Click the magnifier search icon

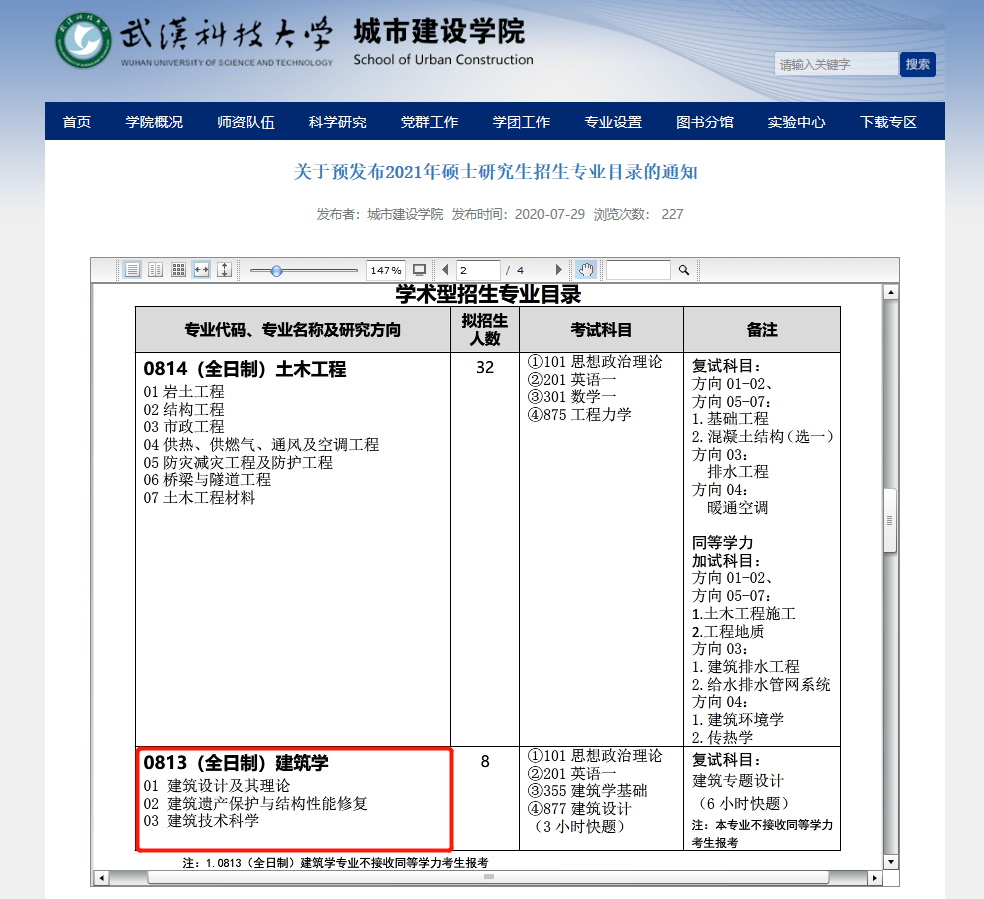tap(684, 270)
